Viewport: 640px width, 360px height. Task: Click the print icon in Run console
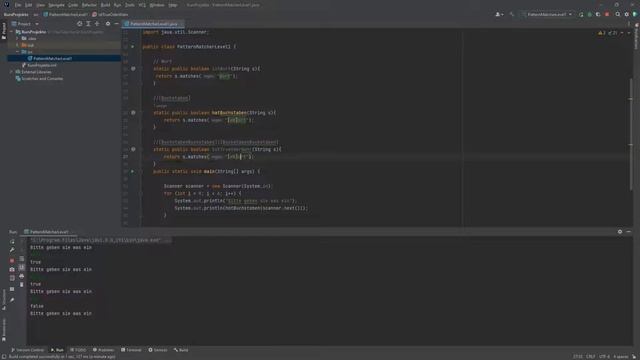(22, 276)
